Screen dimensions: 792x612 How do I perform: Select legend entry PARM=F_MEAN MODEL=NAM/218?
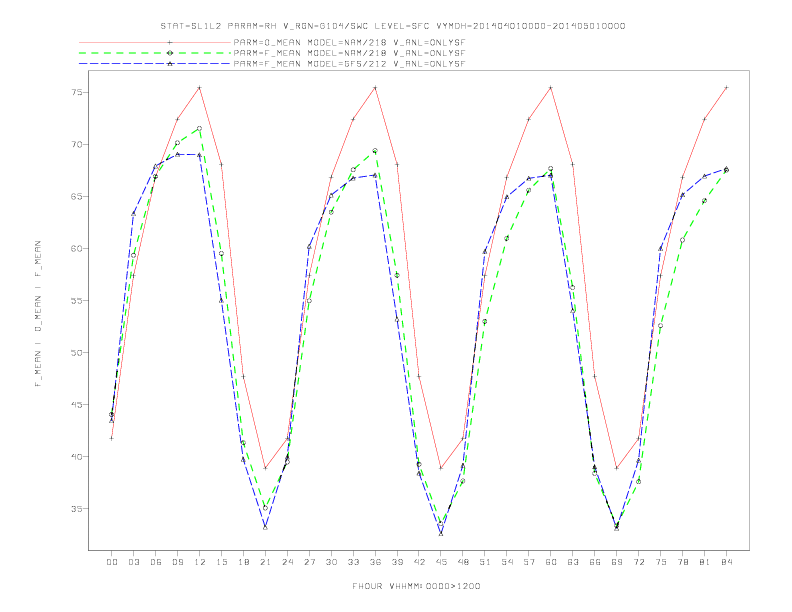pyautogui.click(x=349, y=53)
